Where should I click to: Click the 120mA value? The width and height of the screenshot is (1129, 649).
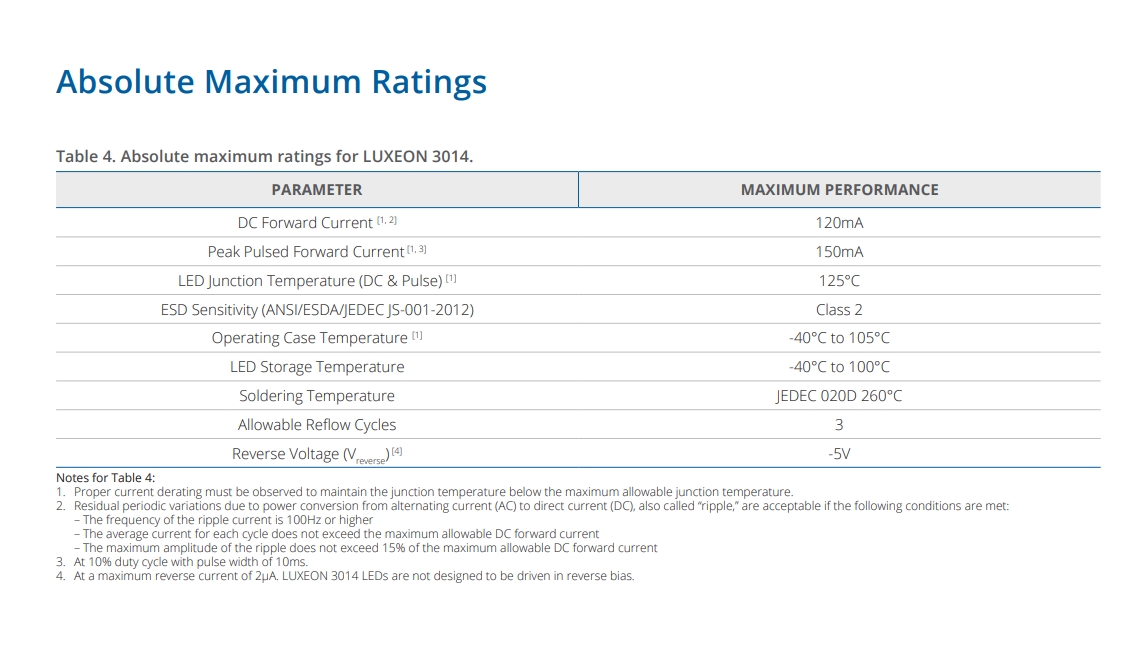pyautogui.click(x=840, y=223)
